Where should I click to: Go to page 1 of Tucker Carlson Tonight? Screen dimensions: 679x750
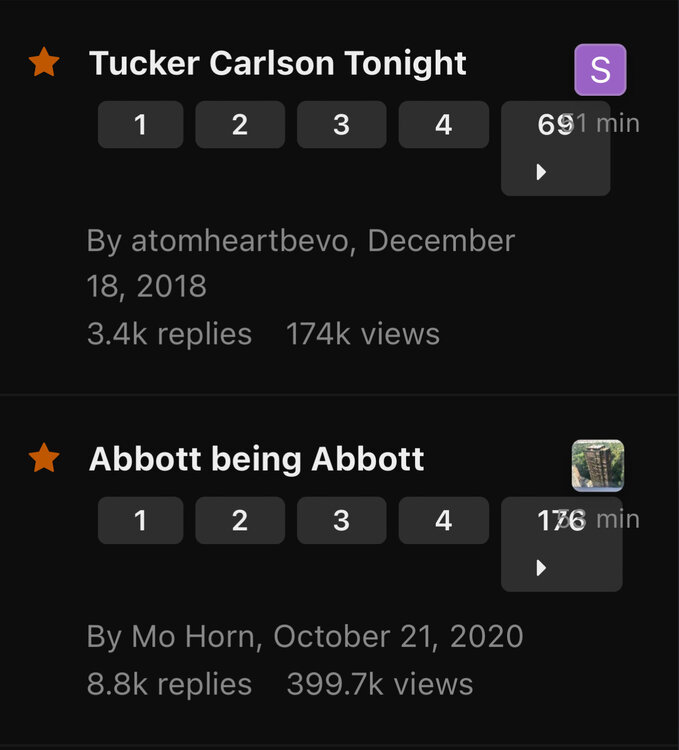[140, 125]
